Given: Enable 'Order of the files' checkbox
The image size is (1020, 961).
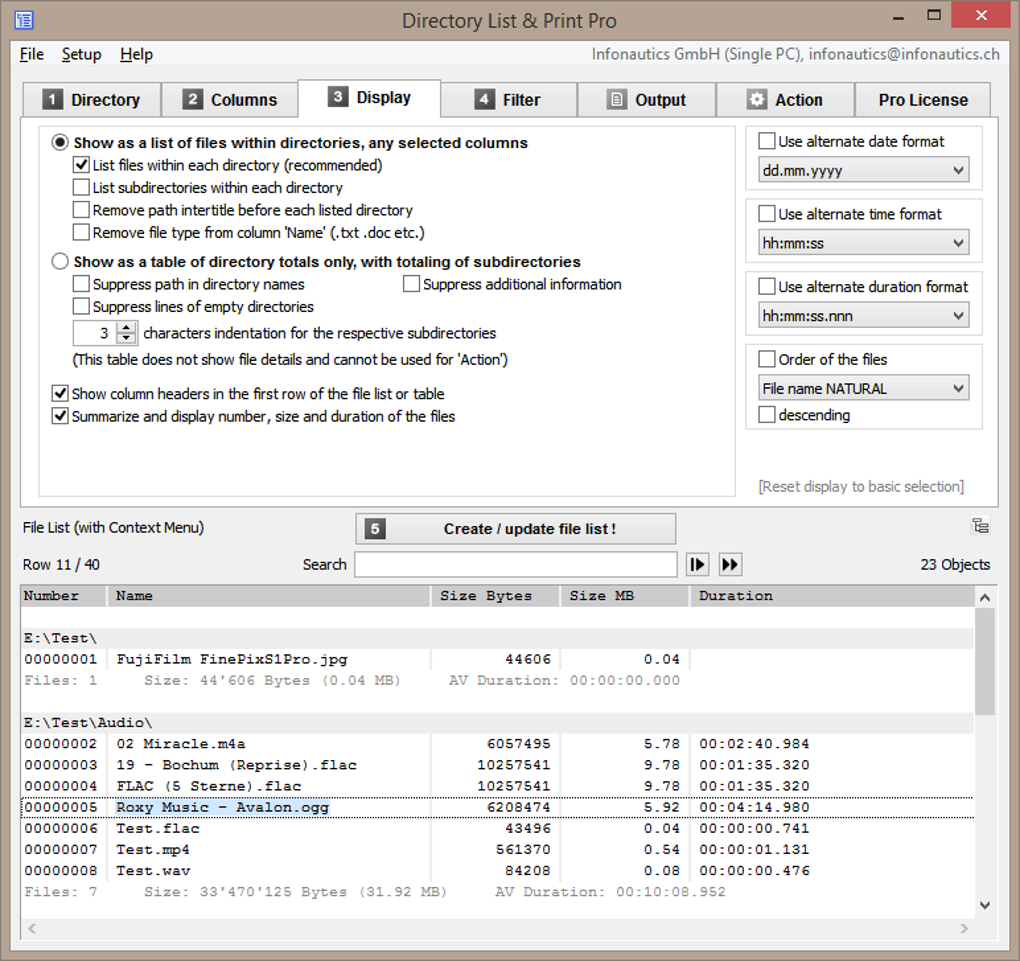Looking at the screenshot, I should click(767, 359).
